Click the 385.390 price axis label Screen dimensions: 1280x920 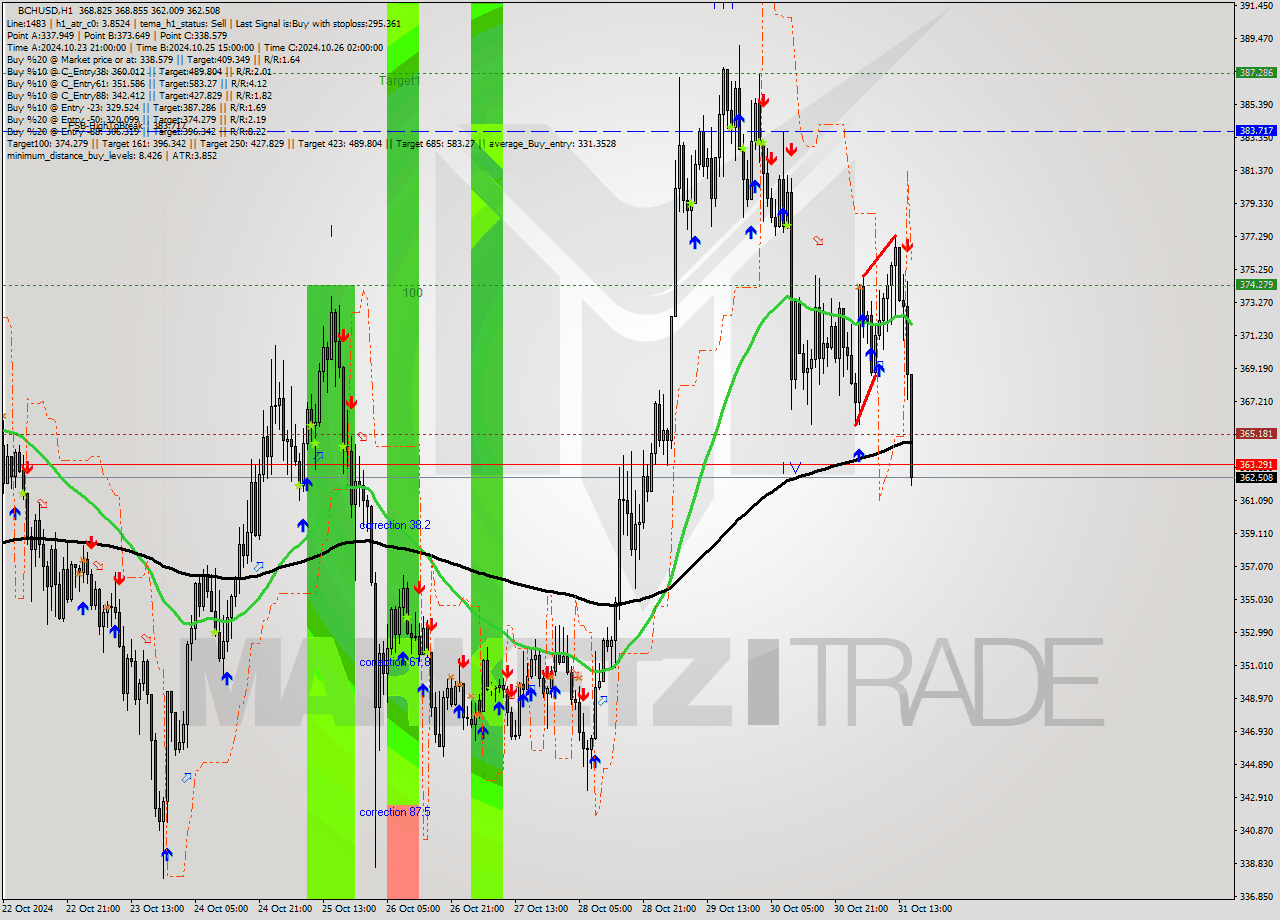(x=1256, y=105)
